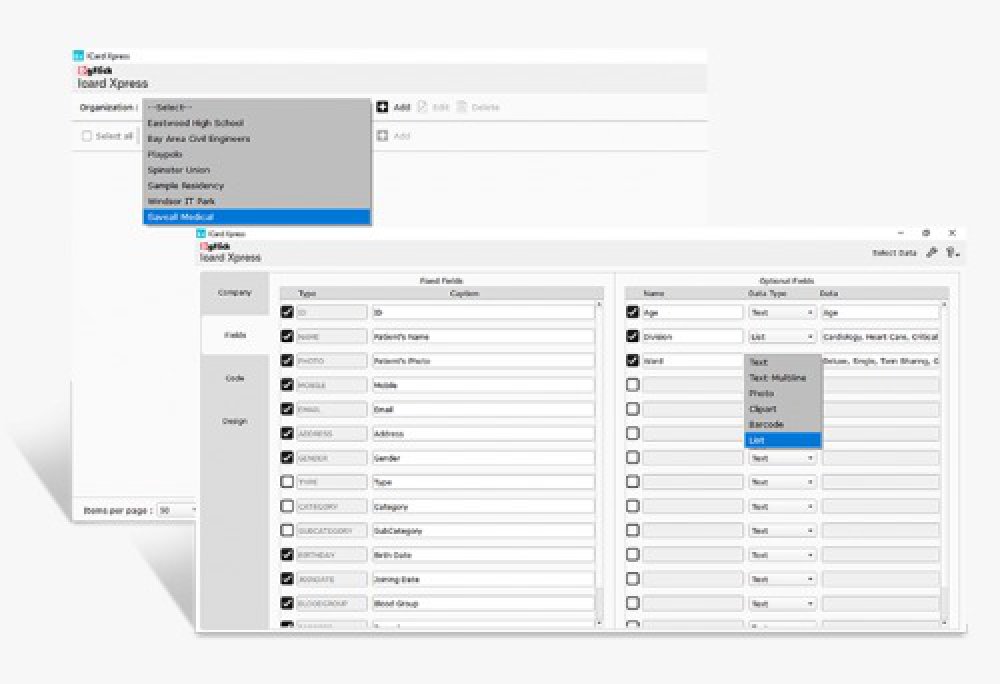The image size is (1000, 684).
Task: Pick Text option in Data Type list
Action: pos(783,362)
